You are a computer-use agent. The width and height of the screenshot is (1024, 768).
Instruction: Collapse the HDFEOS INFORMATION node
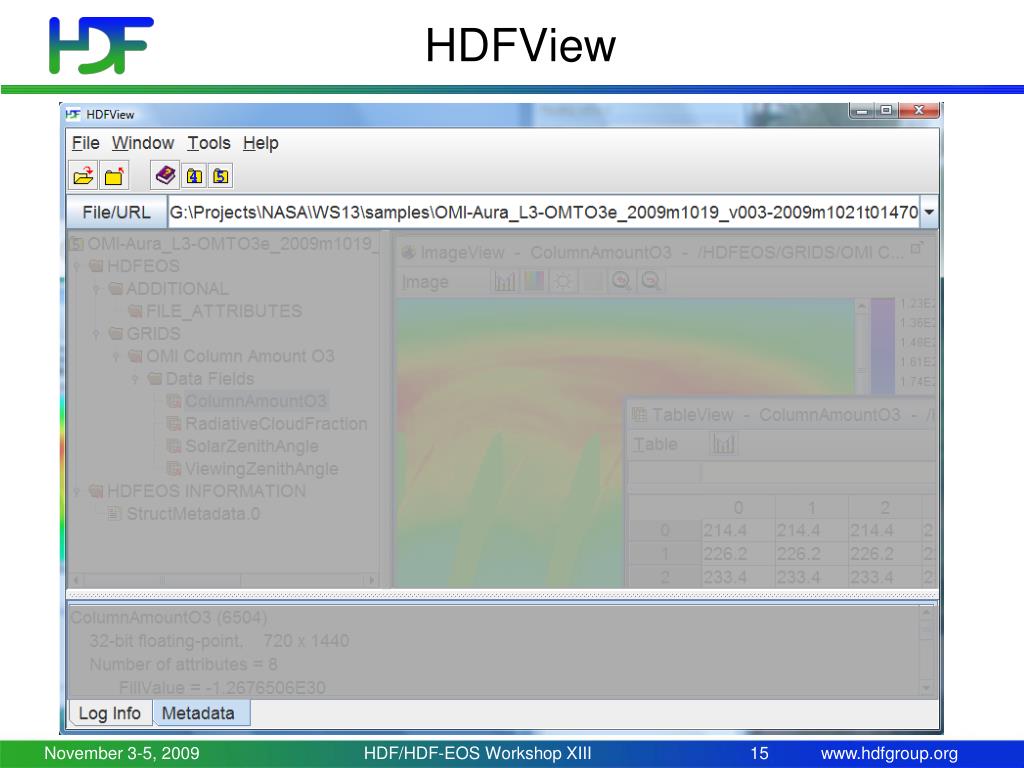point(76,491)
